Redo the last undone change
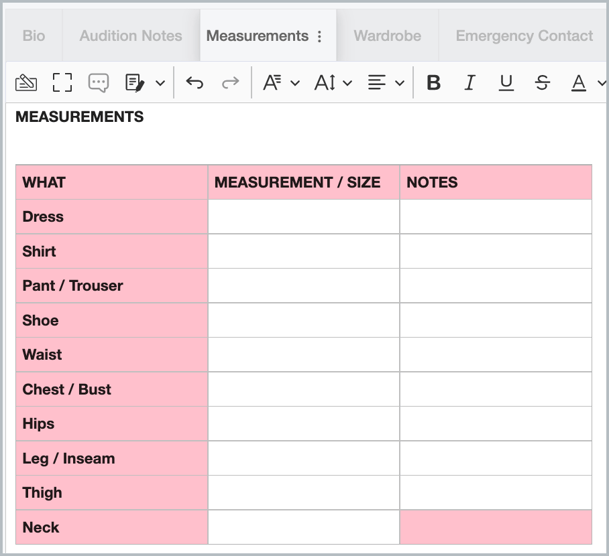This screenshot has height=556, width=609. [230, 83]
